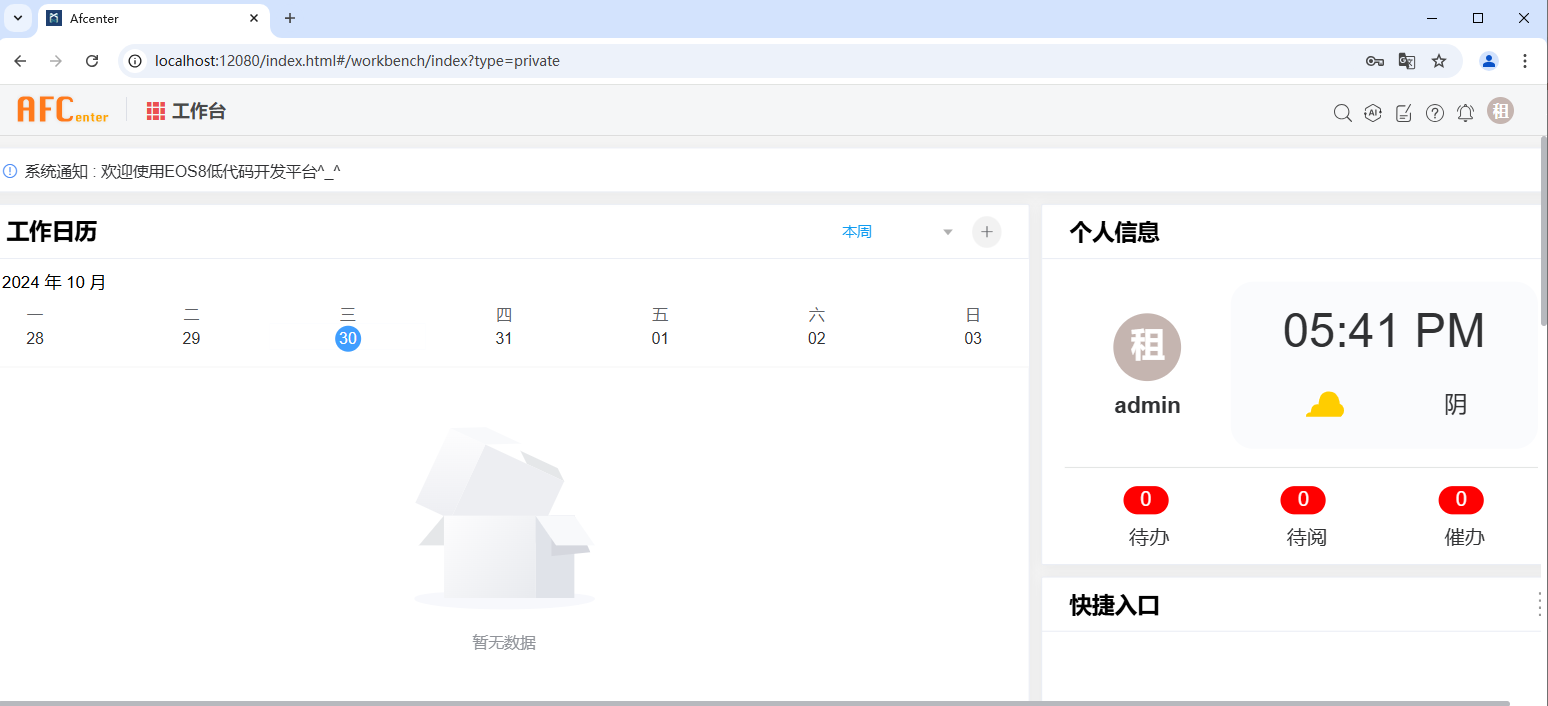Open the notification bell icon
Viewport: 1548px width, 706px height.
tap(1465, 113)
